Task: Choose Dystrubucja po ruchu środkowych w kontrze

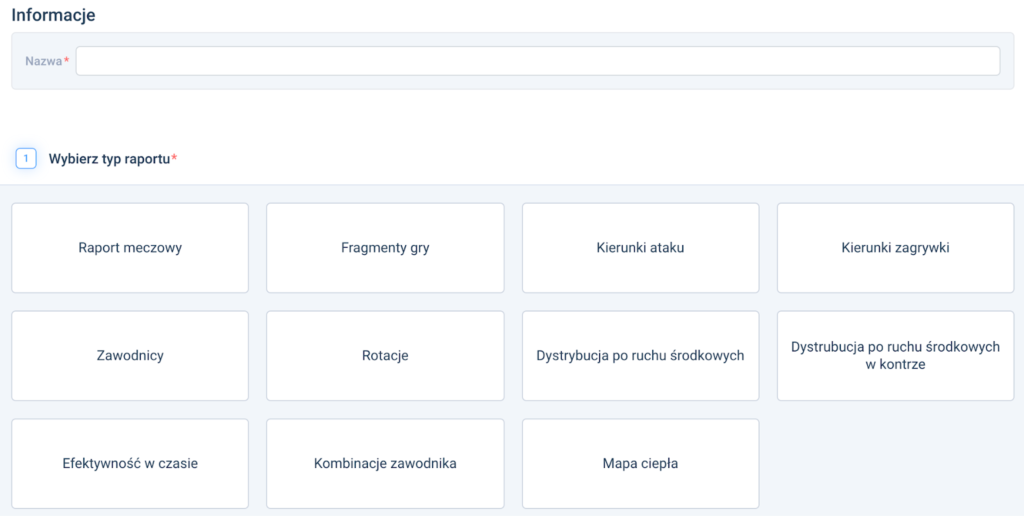Action: [x=895, y=356]
